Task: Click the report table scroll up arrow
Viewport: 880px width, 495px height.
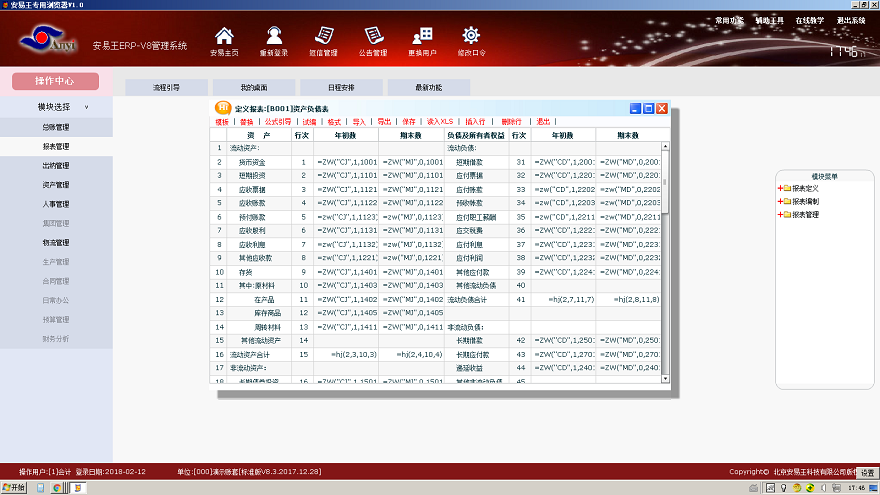Action: point(666,146)
